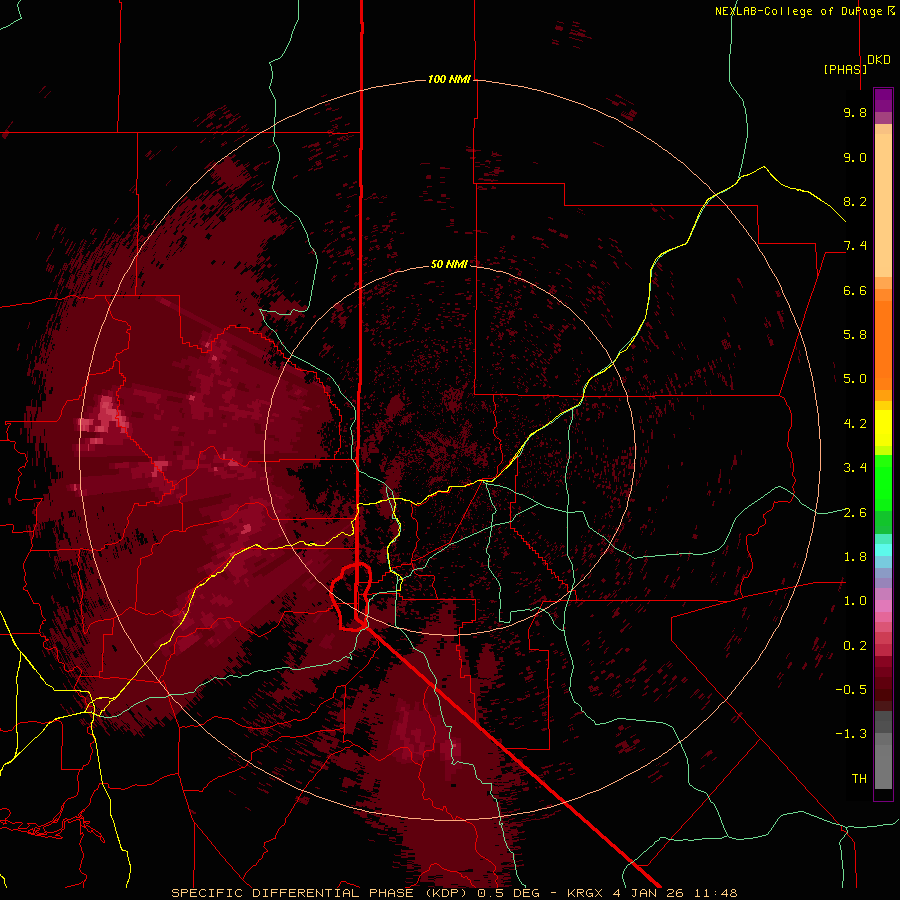Click the 8.2 value on color scale
This screenshot has height=900, width=900.
click(855, 201)
